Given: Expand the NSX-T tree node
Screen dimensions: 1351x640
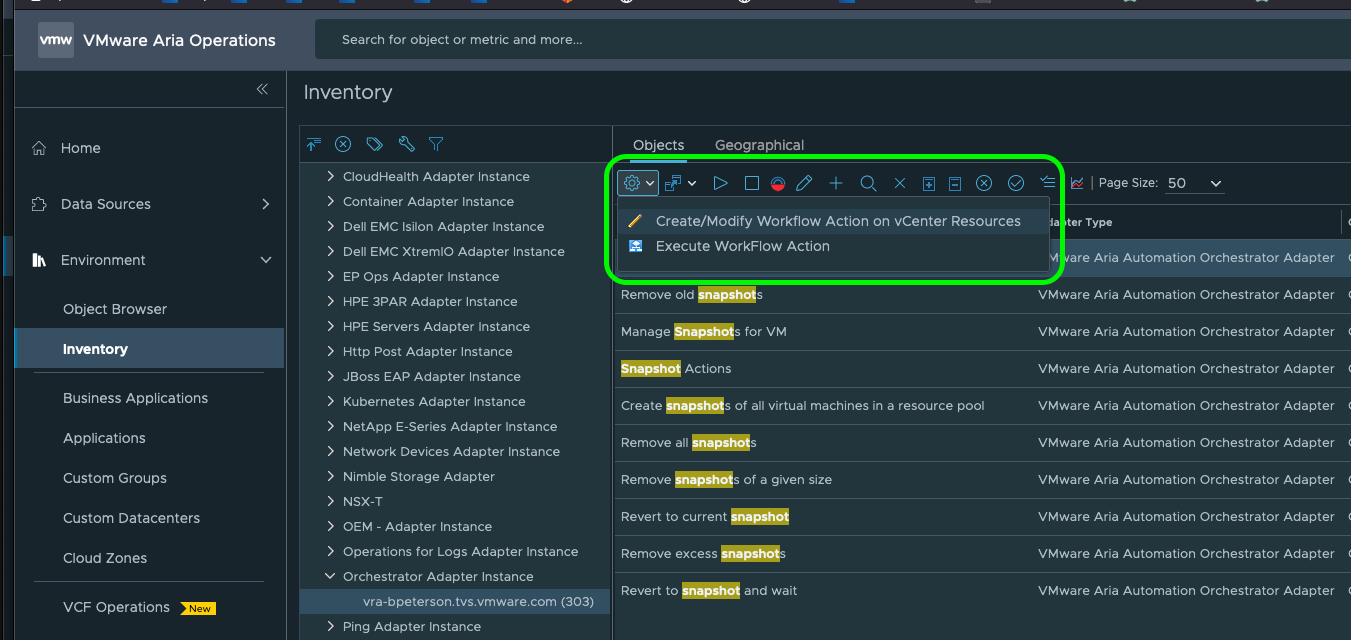Looking at the screenshot, I should click(x=330, y=501).
